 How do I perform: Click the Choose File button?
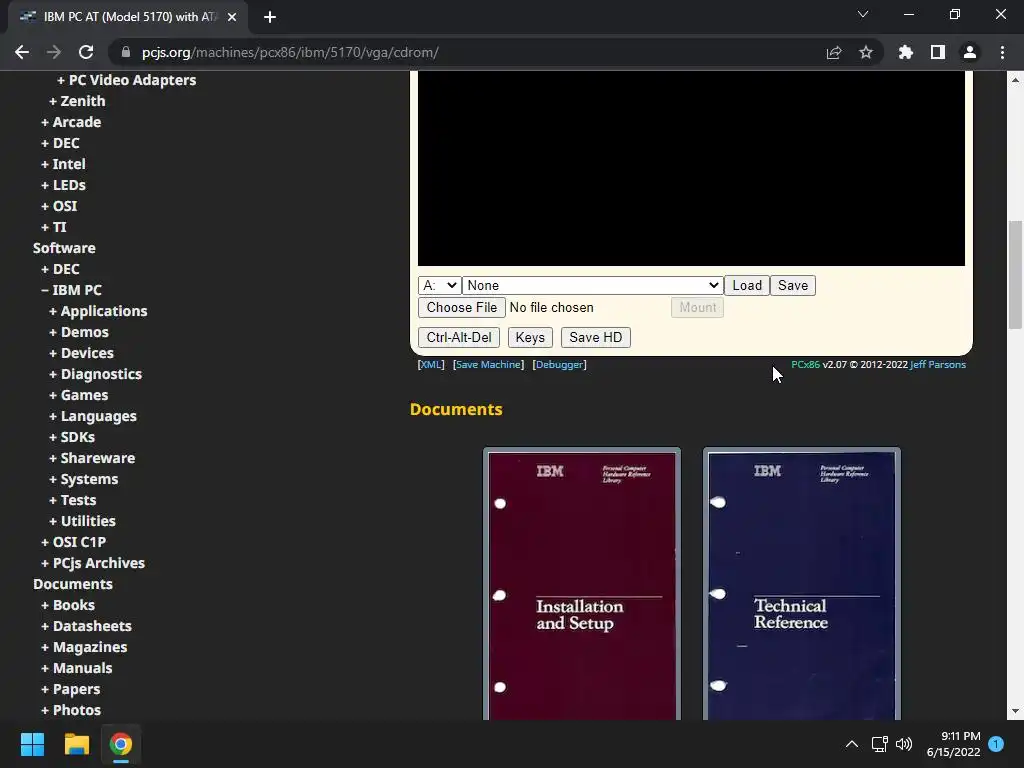coord(462,308)
